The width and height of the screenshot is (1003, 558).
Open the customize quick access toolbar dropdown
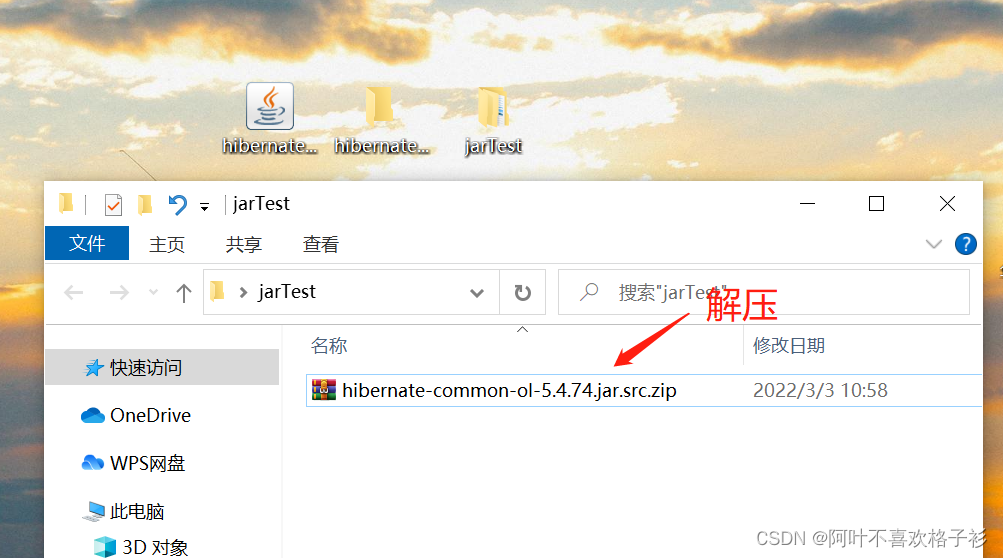click(204, 206)
